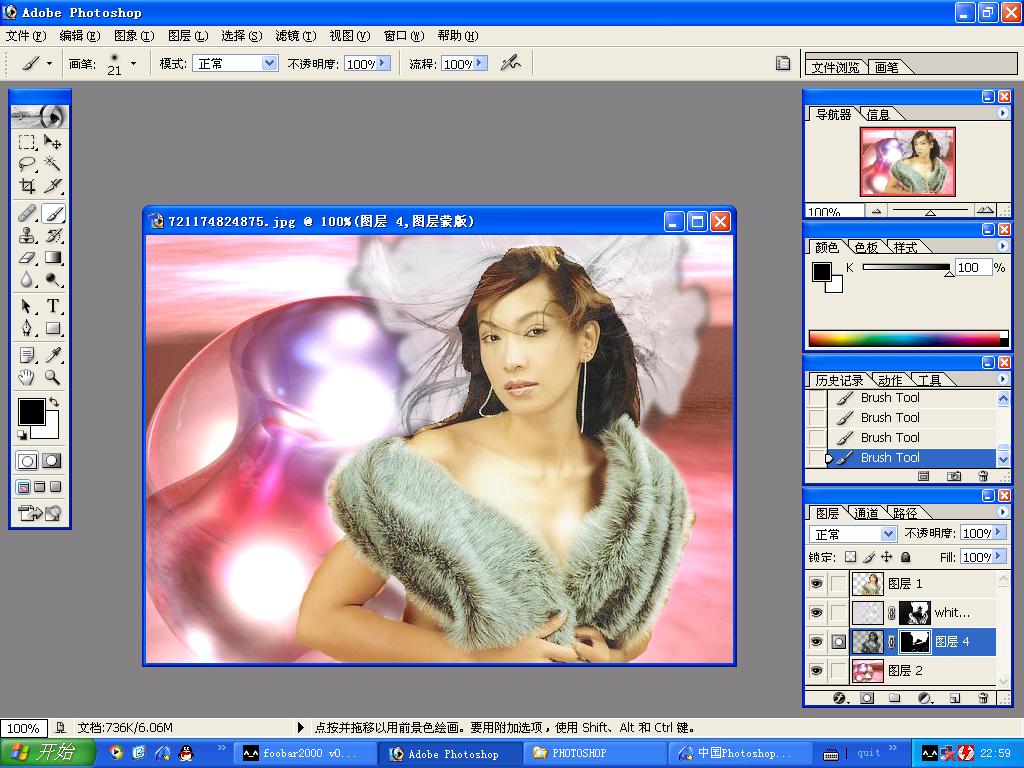
Task: Click the Navigator zoom out button
Action: pos(876,211)
